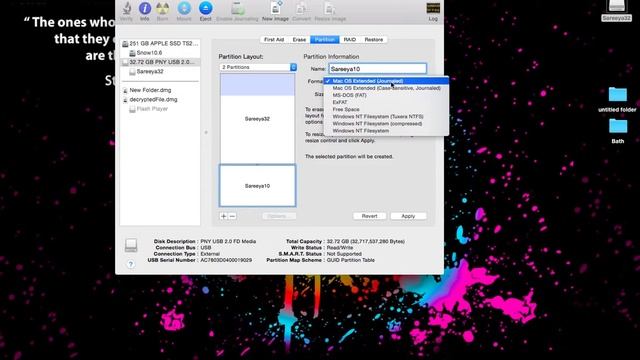The image size is (640, 360).
Task: Select 32.72 GB PNY USB disk
Action: coord(160,62)
